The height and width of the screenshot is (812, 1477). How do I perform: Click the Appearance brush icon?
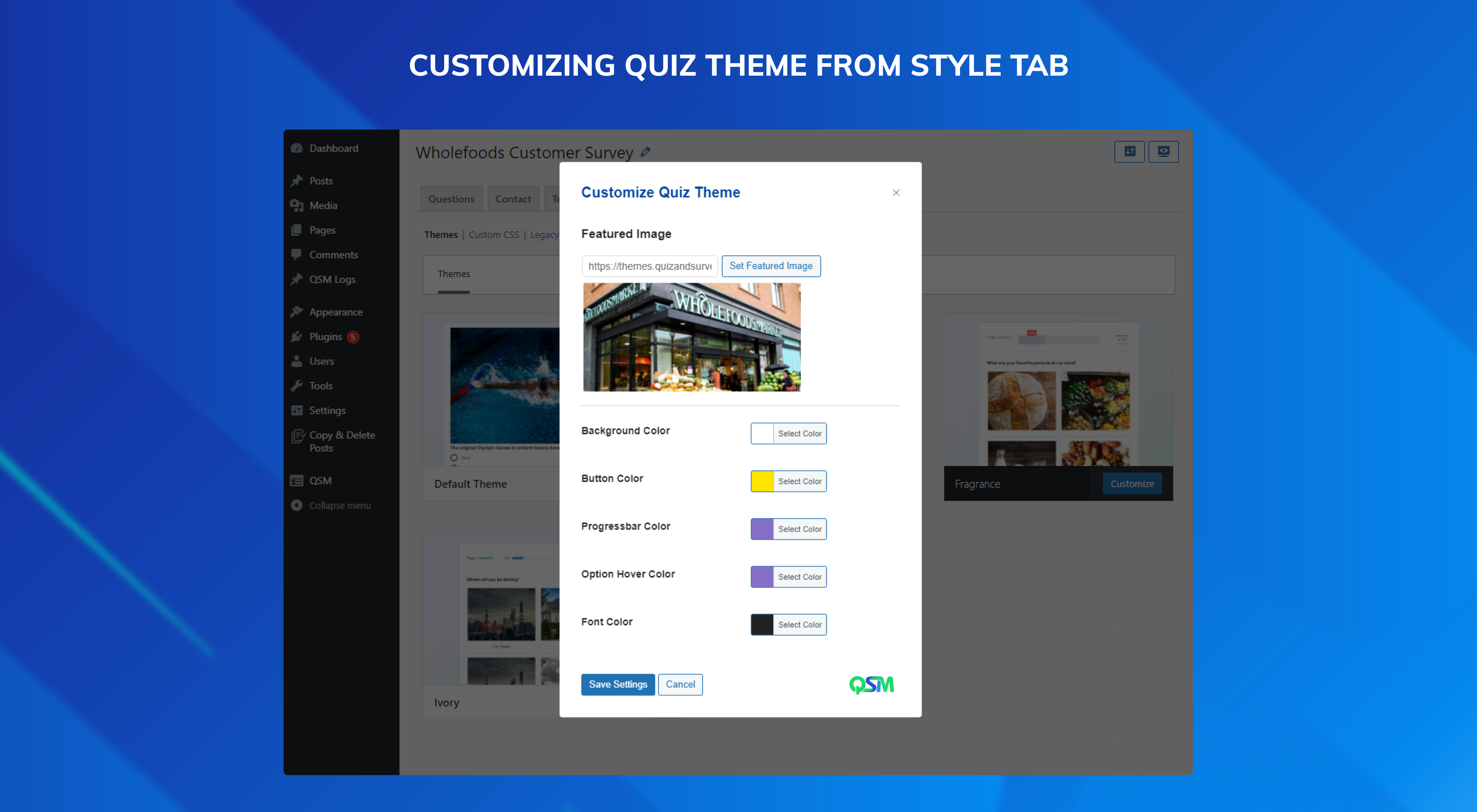[x=297, y=312]
